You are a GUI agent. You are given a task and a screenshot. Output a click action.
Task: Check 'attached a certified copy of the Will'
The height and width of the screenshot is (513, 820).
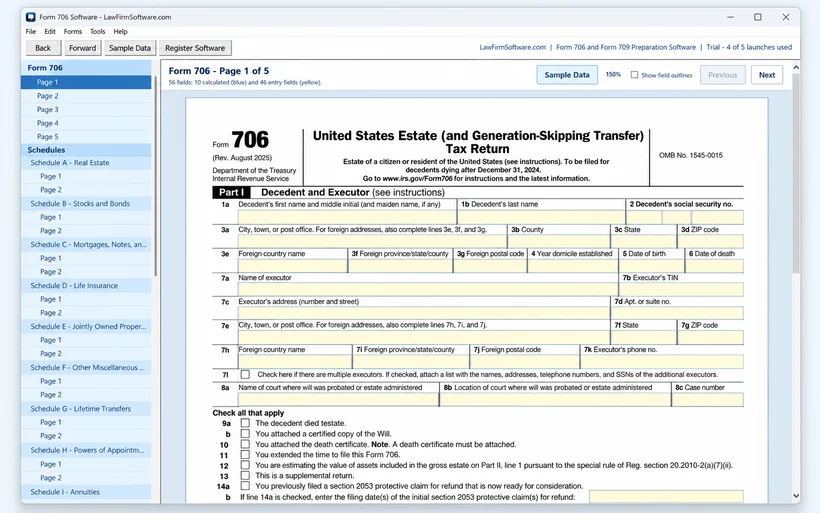(x=245, y=433)
